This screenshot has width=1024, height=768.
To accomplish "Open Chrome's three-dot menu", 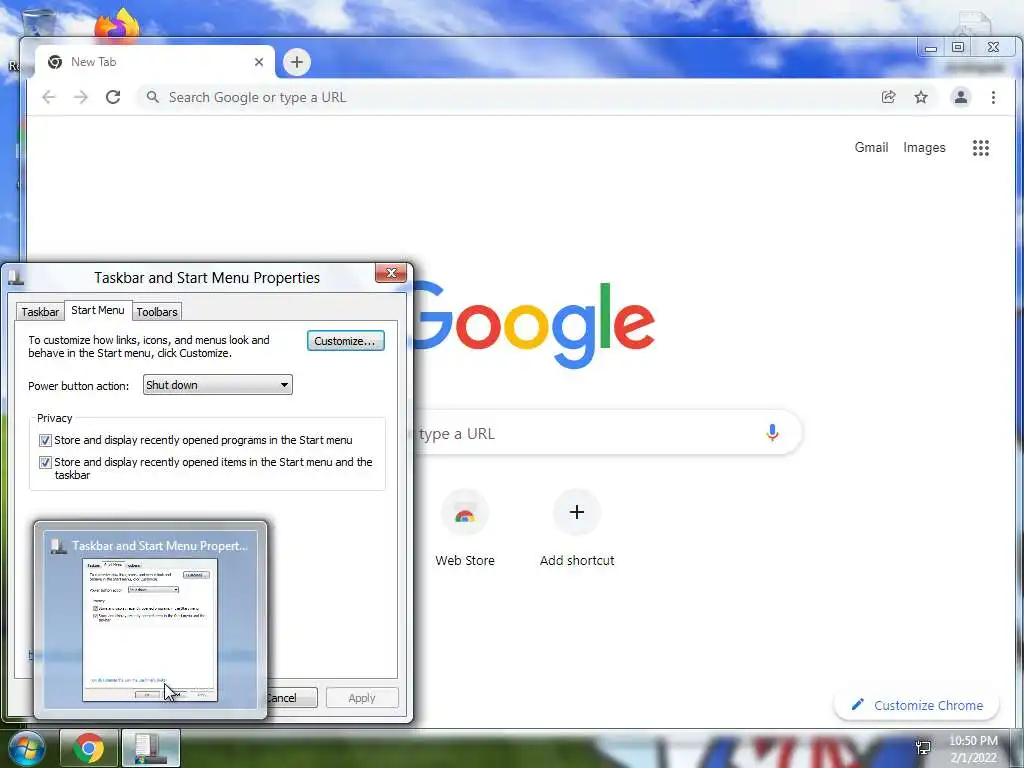I will coord(993,97).
